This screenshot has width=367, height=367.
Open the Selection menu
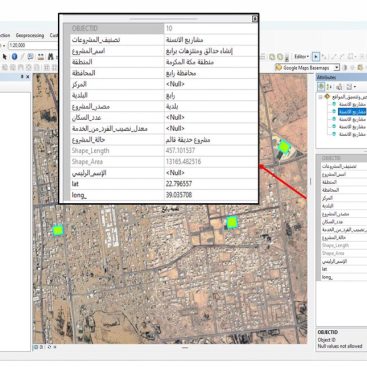click(x=5, y=35)
